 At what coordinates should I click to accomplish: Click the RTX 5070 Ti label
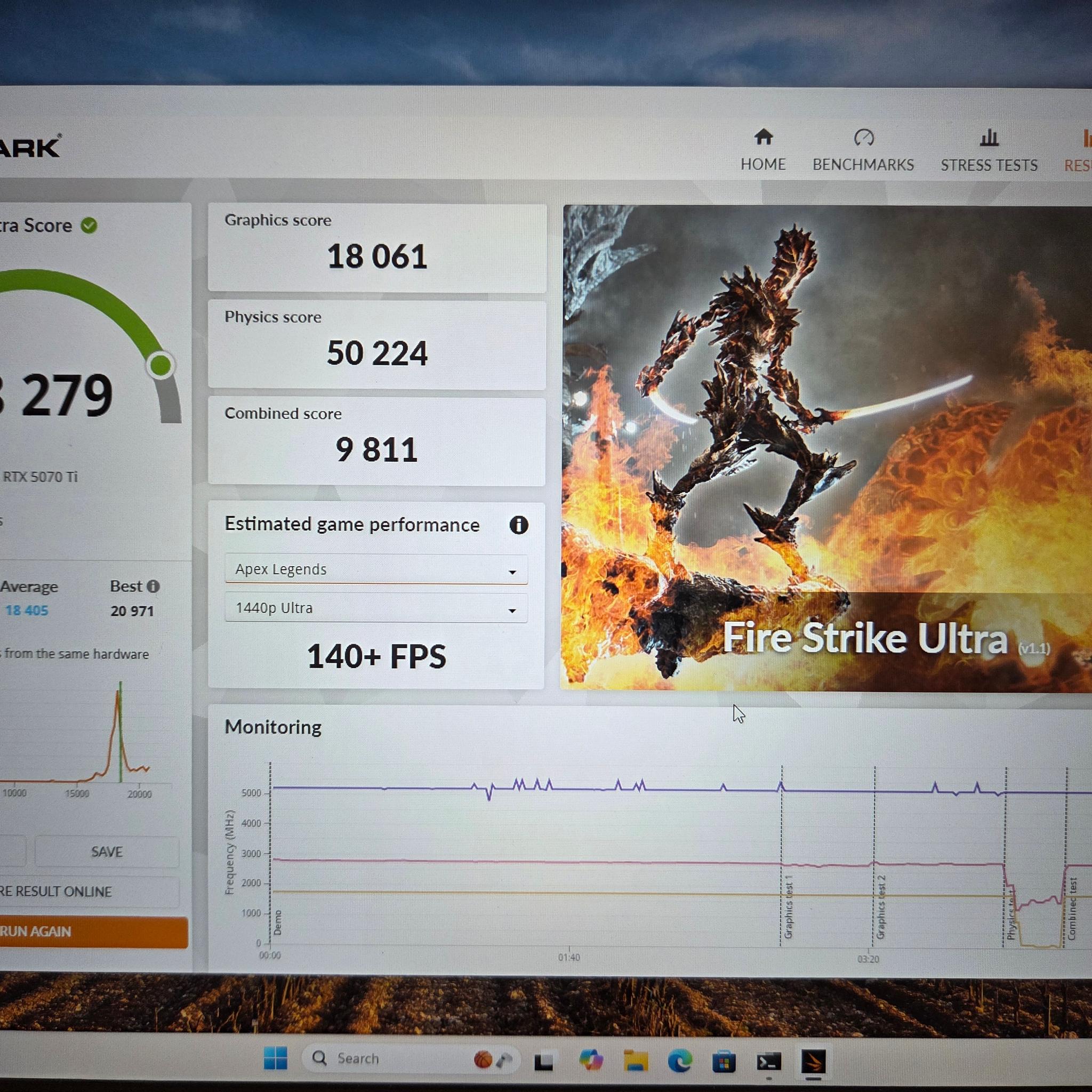(39, 477)
